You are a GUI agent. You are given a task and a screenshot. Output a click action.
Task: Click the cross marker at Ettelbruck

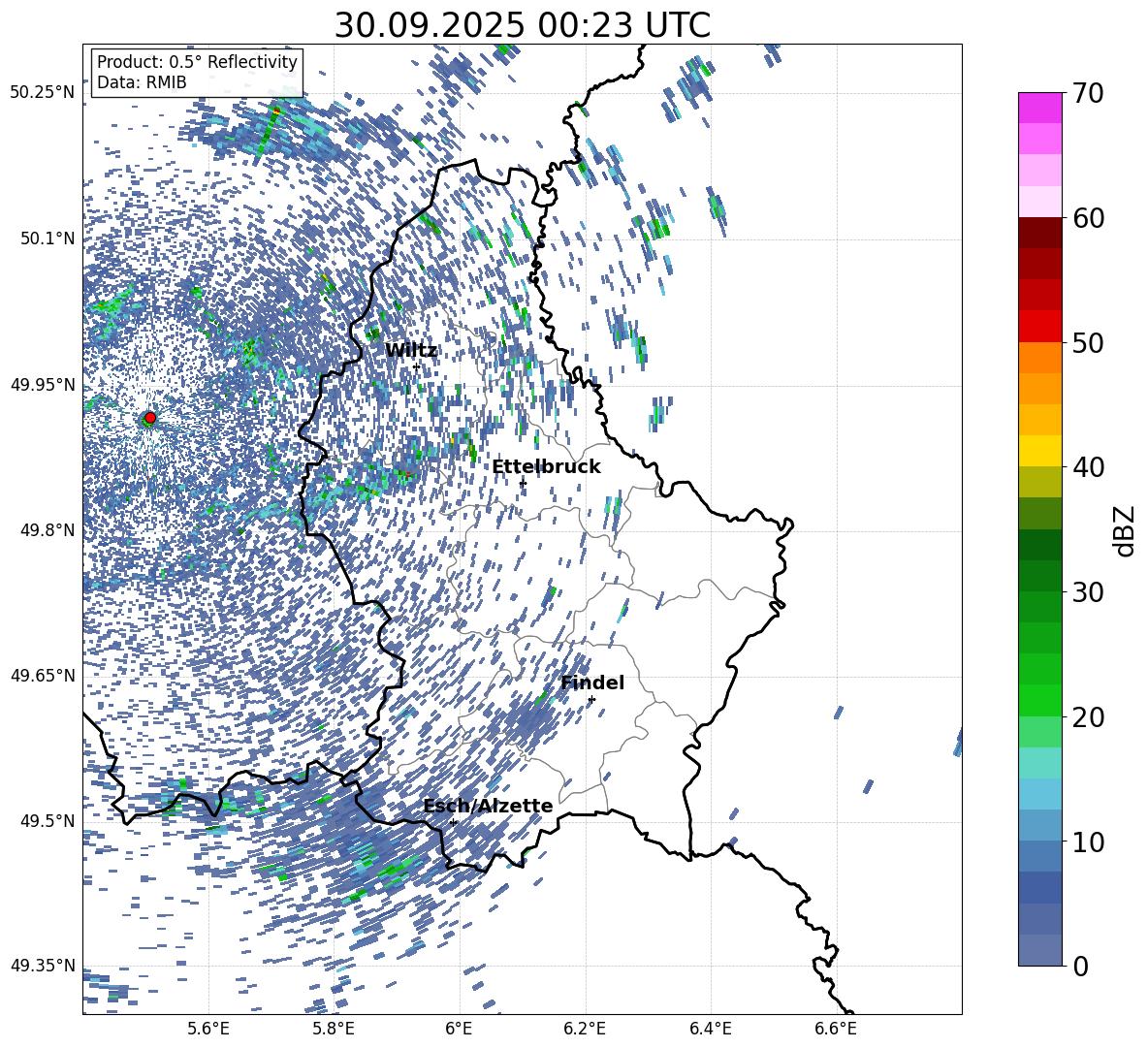point(523,483)
